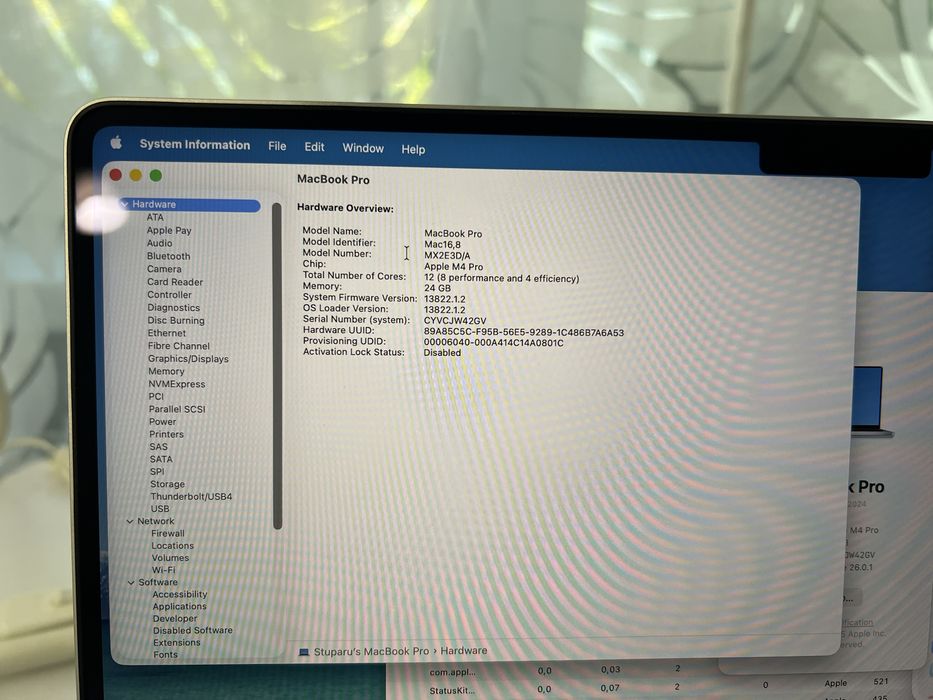Select NVMExpress in the sidebar
Screen dimensions: 933x700
pos(177,384)
